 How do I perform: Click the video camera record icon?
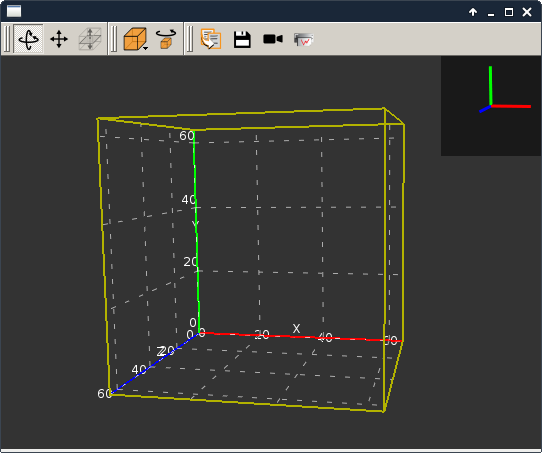click(273, 39)
